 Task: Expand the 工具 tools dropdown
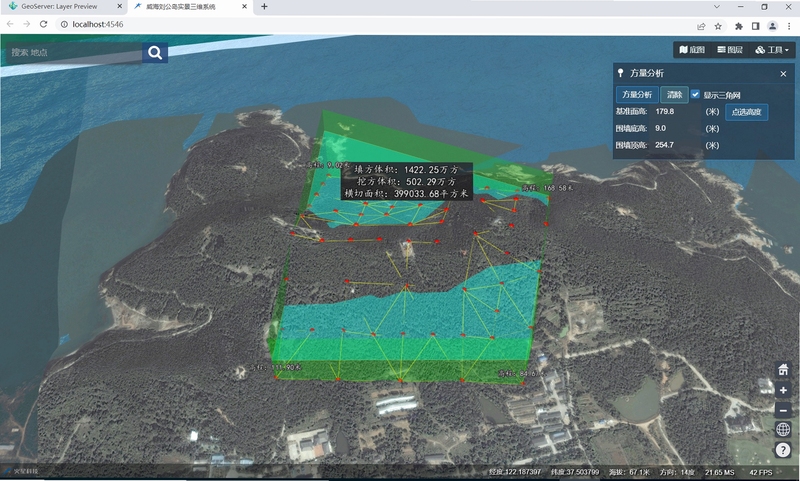coord(771,49)
